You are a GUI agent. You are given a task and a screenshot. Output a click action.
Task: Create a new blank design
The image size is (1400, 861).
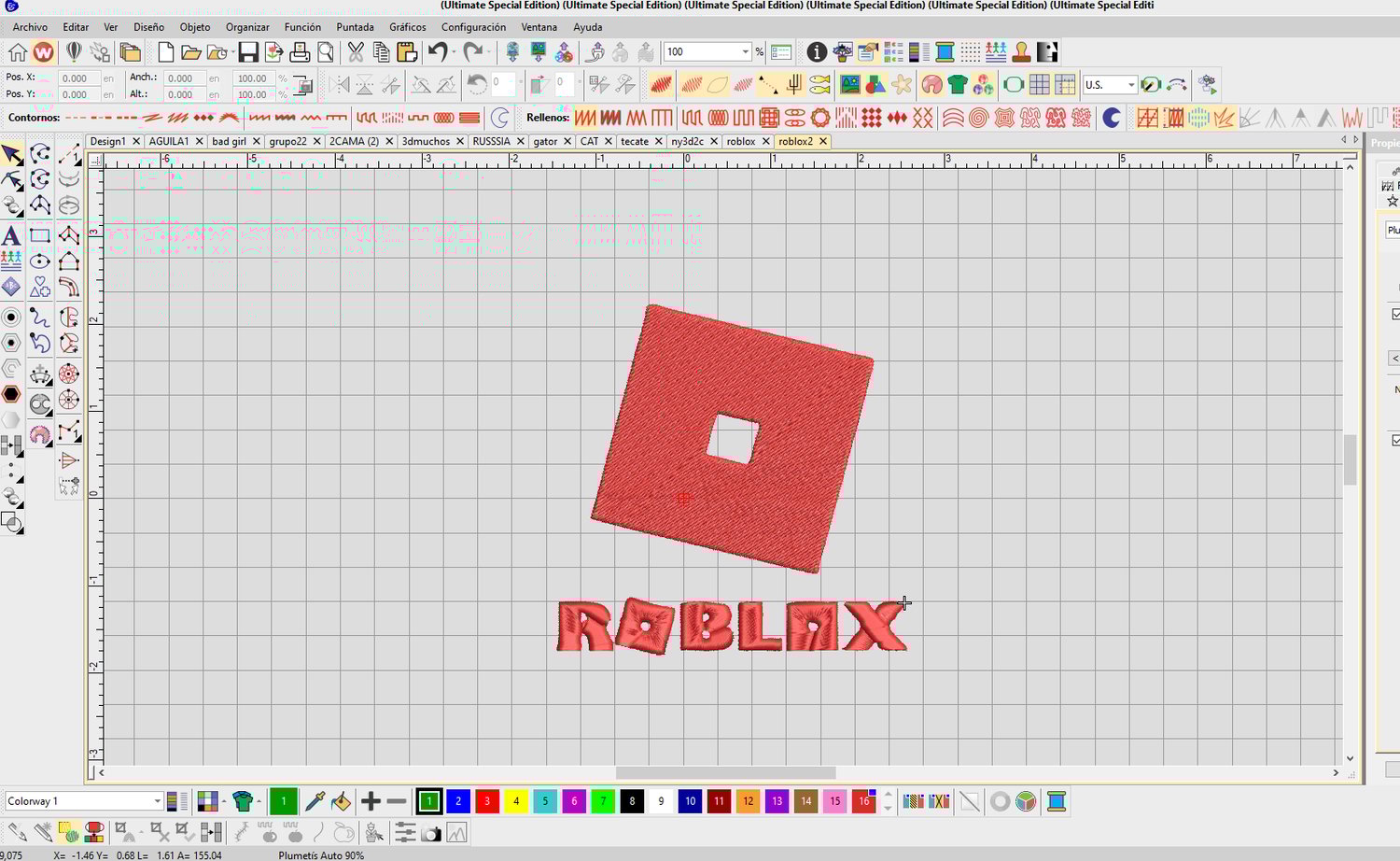click(x=165, y=52)
